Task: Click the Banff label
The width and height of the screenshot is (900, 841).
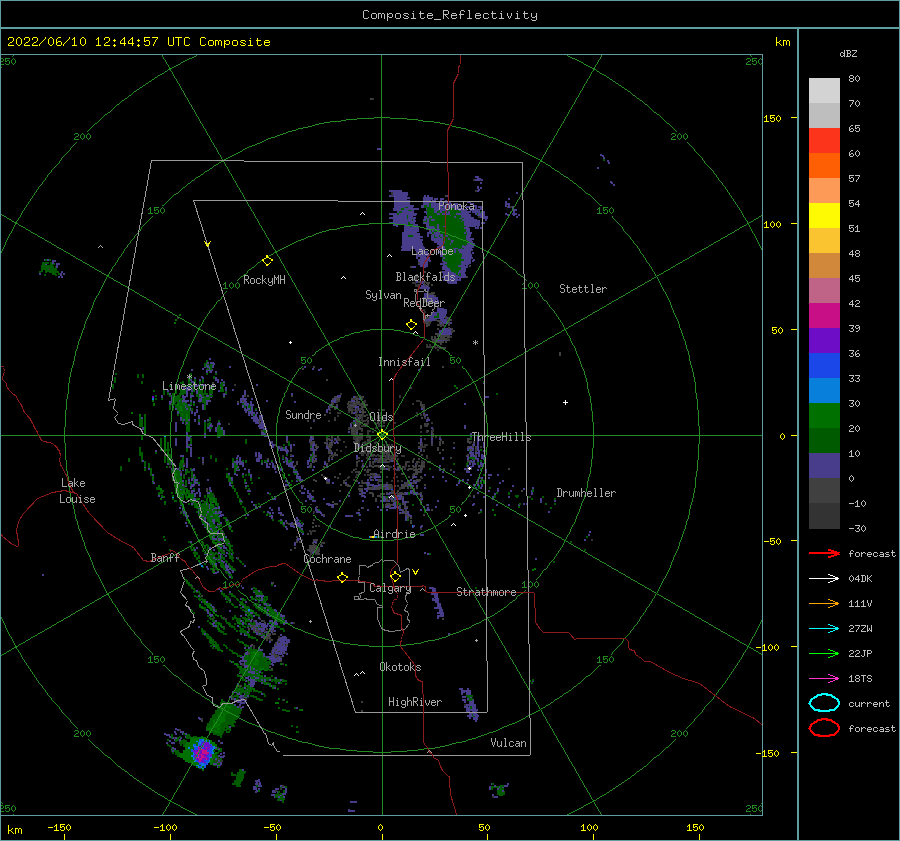Action: [165, 557]
